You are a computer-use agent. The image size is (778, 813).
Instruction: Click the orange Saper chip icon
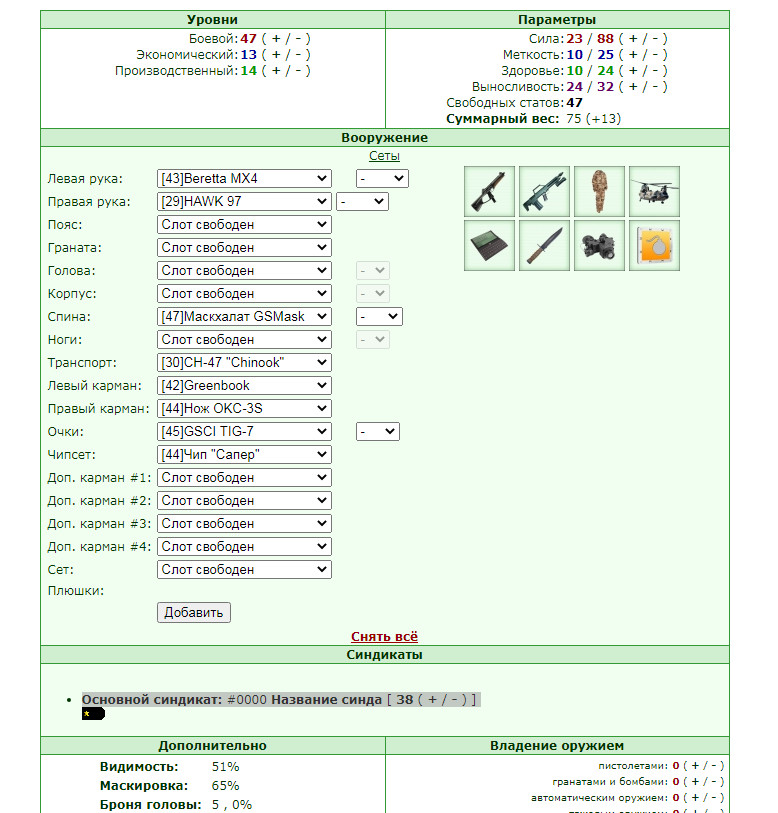654,245
